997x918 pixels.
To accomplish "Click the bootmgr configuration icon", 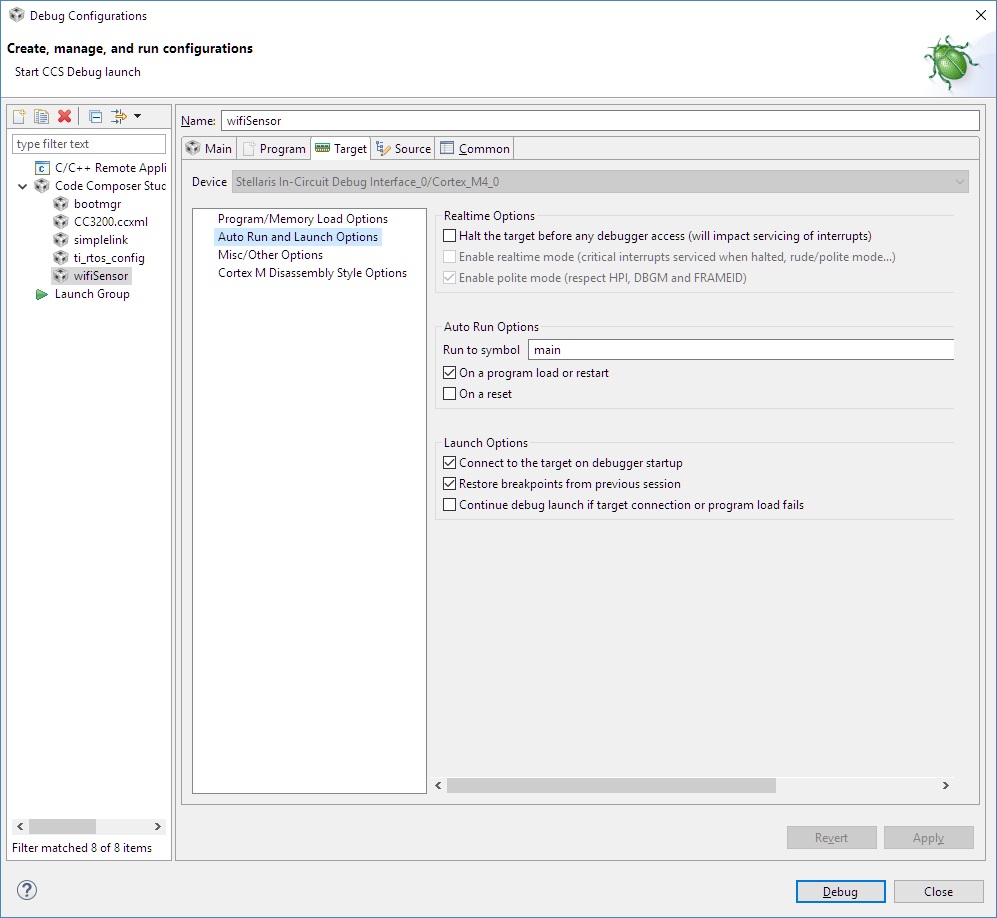I will [61, 203].
